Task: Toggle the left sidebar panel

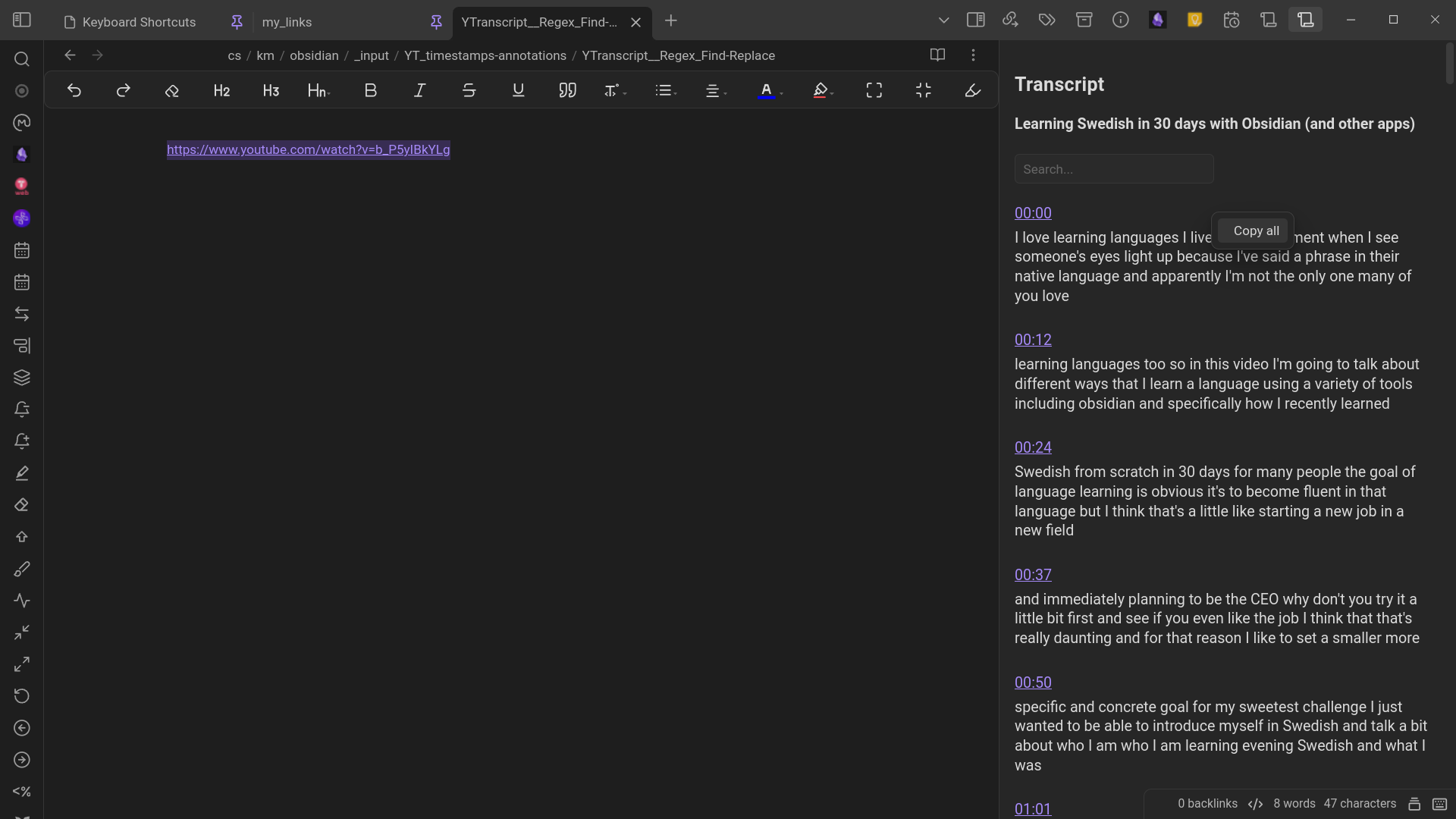Action: pos(22,20)
